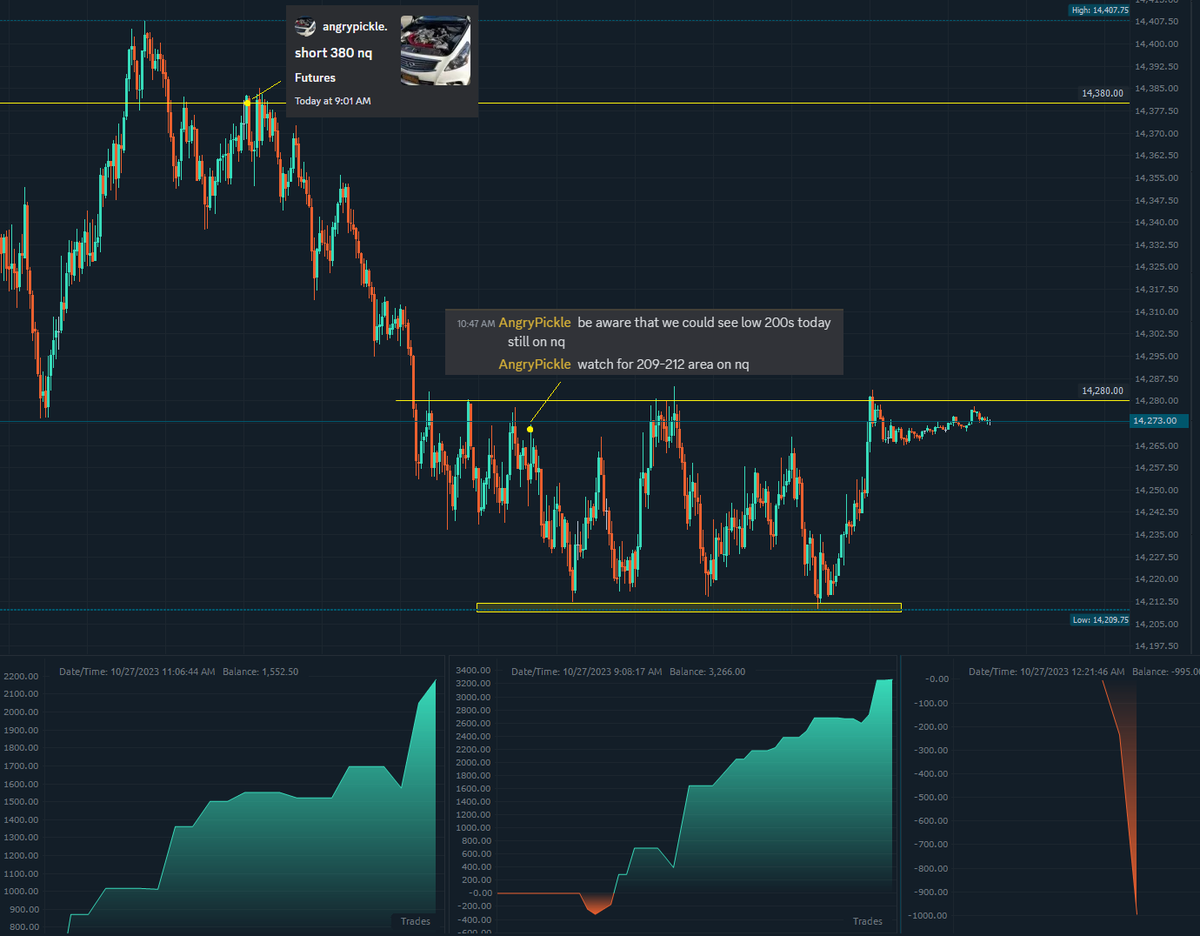Click the 'Today at 9:01 AM' timestamp
The image size is (1200, 936).
point(332,101)
